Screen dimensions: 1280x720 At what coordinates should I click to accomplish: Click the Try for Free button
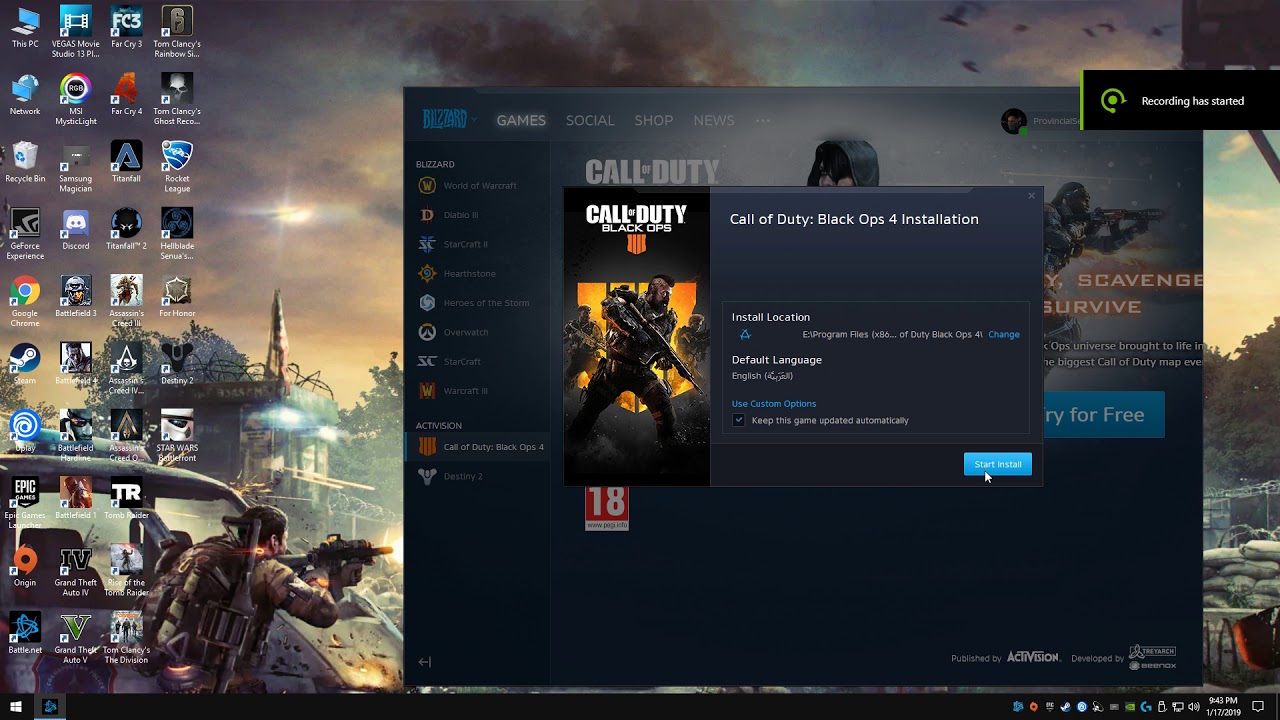(x=1104, y=414)
